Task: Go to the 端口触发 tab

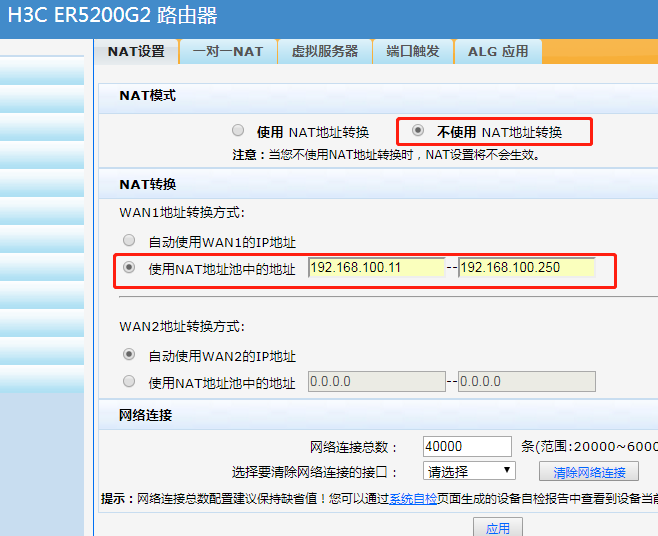Action: tap(413, 52)
